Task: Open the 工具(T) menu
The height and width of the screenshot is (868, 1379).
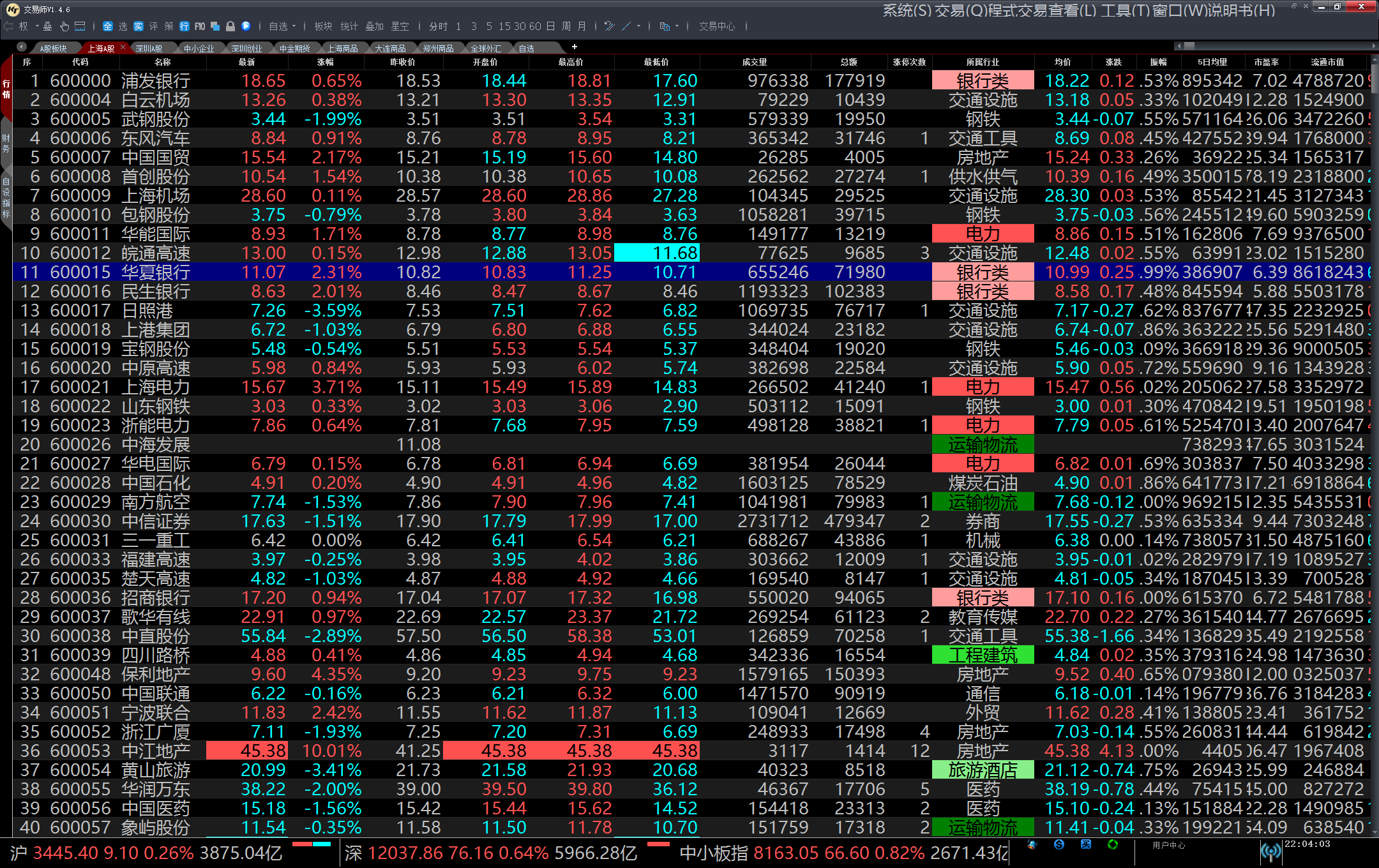Action: pos(1124,10)
